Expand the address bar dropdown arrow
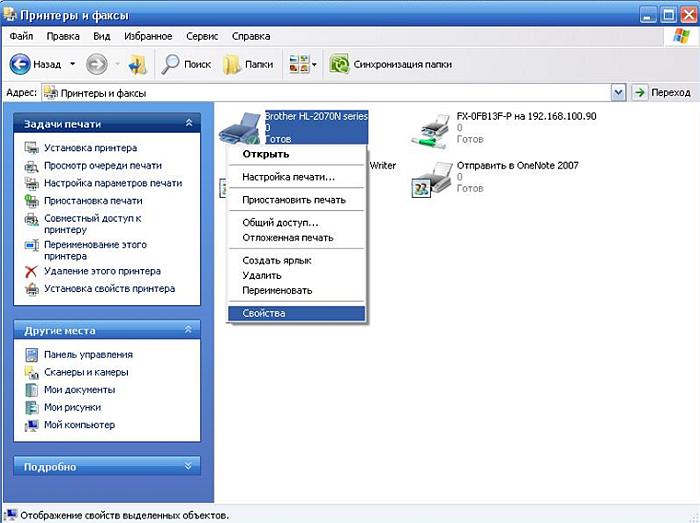 (x=618, y=92)
